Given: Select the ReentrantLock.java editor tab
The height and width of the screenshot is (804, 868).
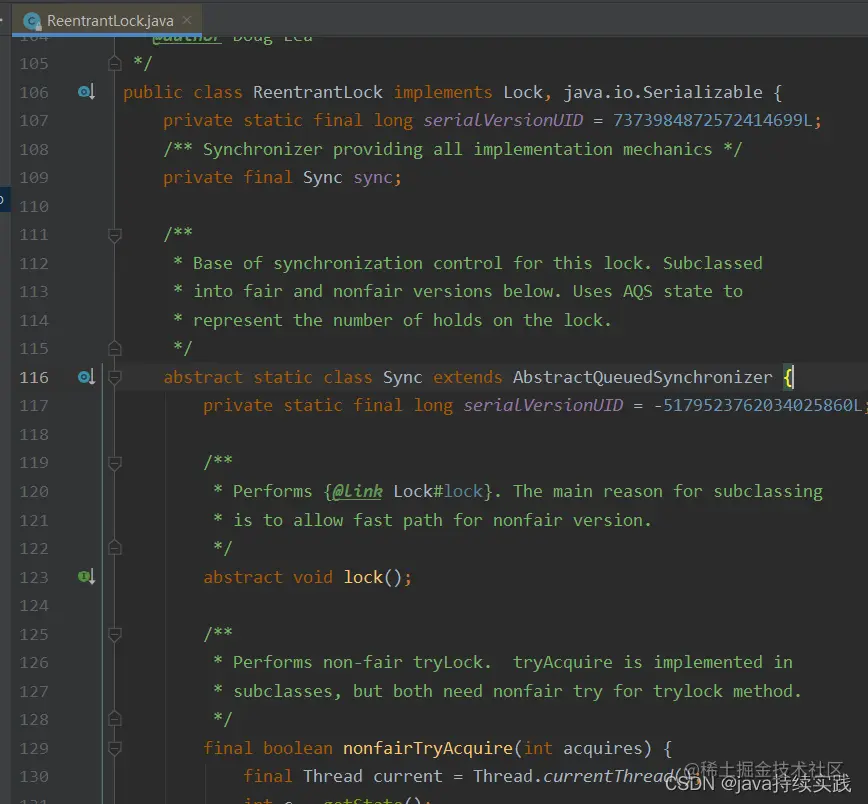Looking at the screenshot, I should coord(107,20).
